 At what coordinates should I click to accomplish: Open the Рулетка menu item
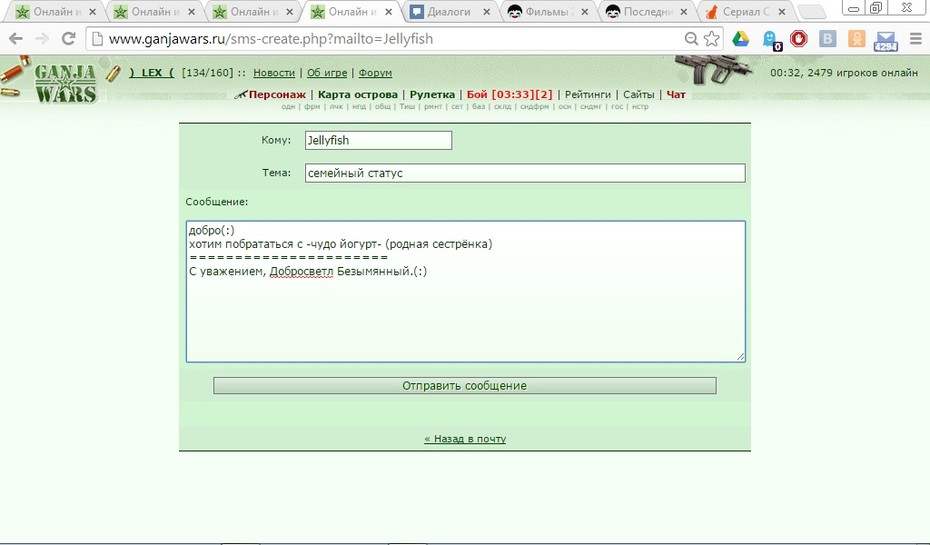point(432,94)
